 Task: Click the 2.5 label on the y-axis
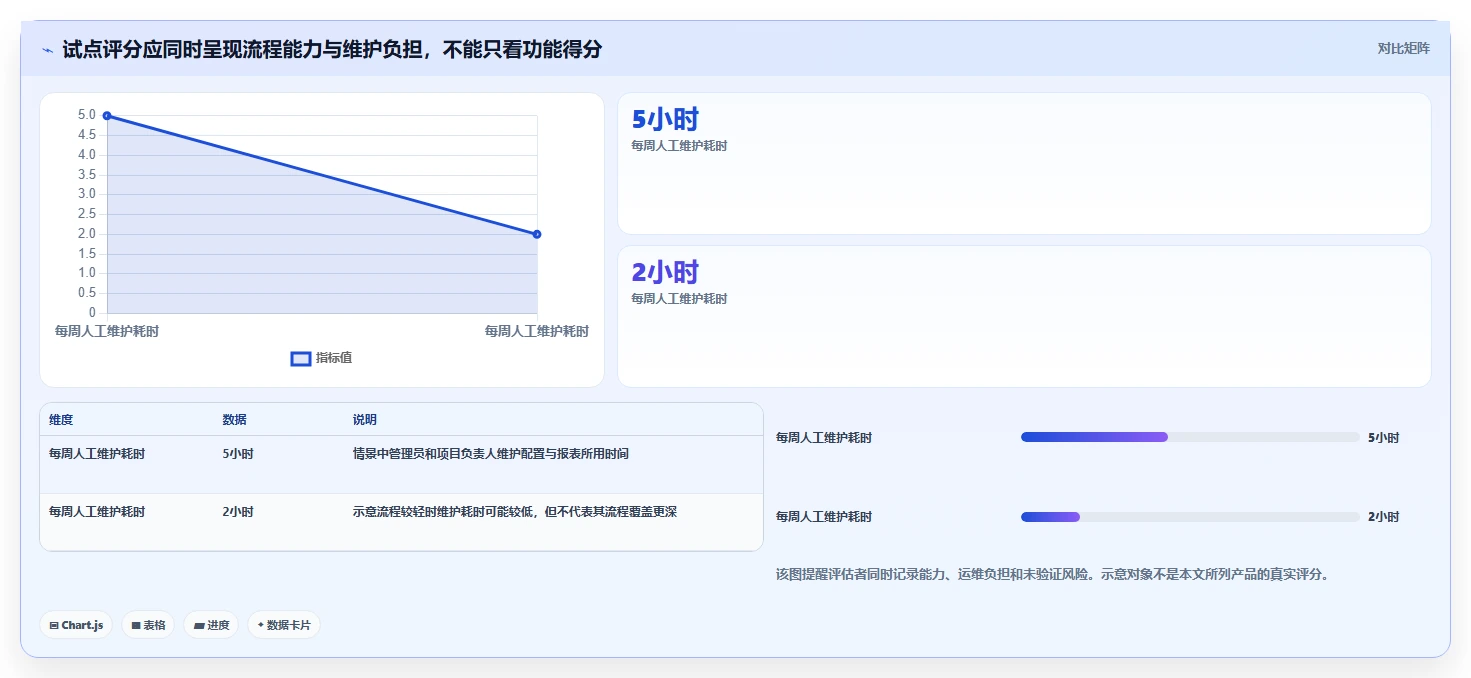point(87,214)
